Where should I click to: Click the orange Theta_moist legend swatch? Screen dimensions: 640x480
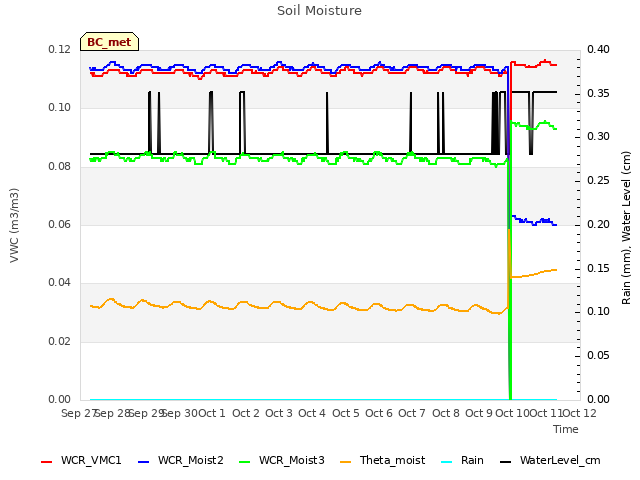[346, 462]
